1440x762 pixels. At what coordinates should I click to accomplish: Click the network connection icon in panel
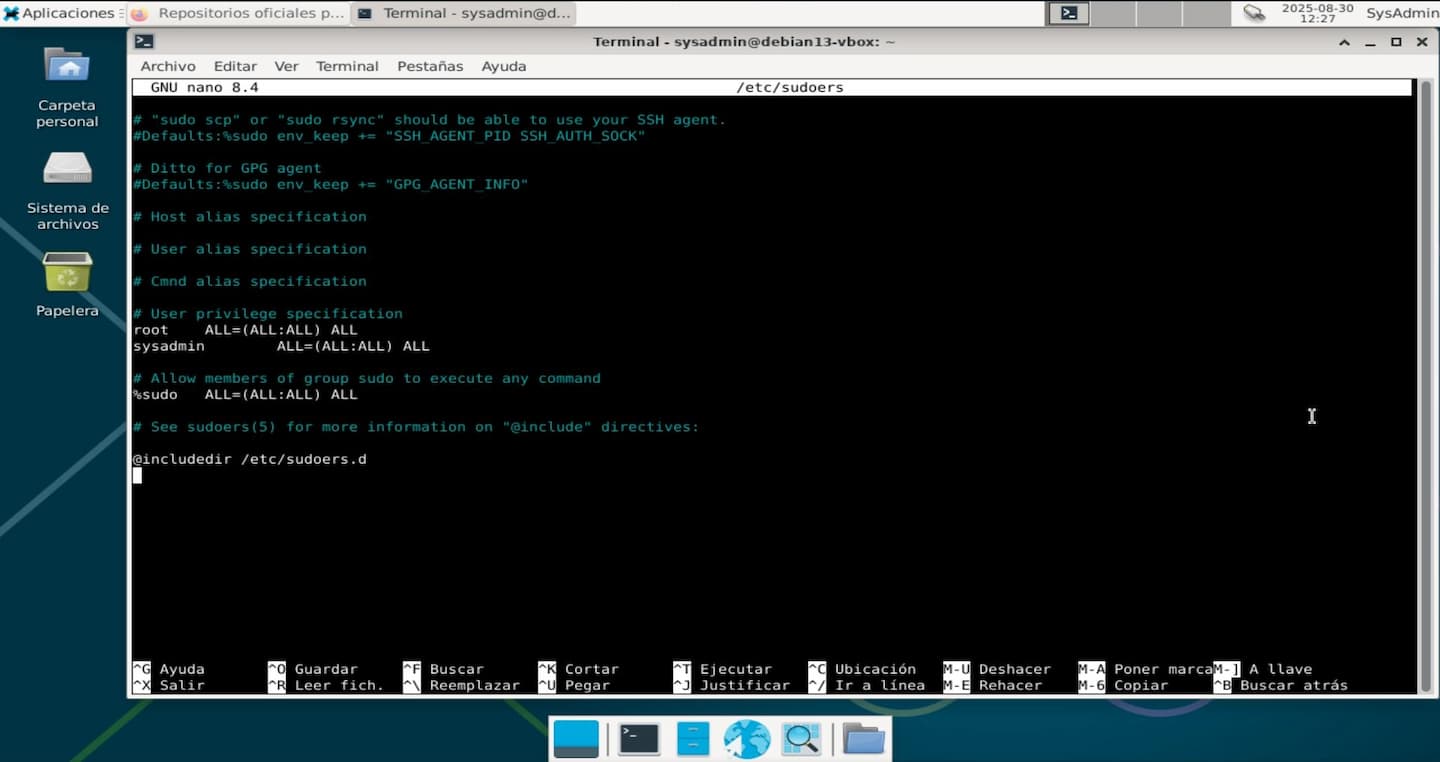pyautogui.click(x=1254, y=13)
